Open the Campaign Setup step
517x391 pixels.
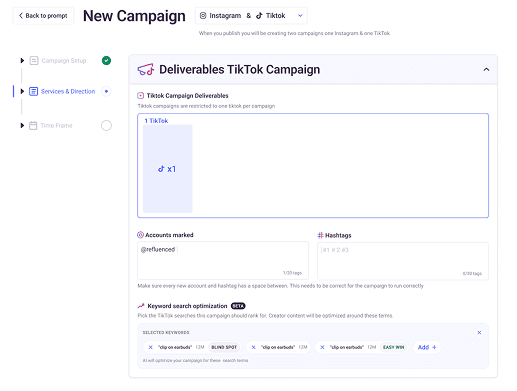coord(64,61)
